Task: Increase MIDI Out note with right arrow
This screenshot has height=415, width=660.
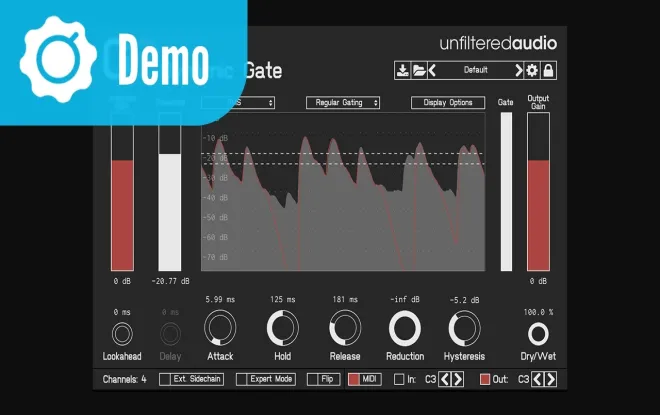Action: 551,379
